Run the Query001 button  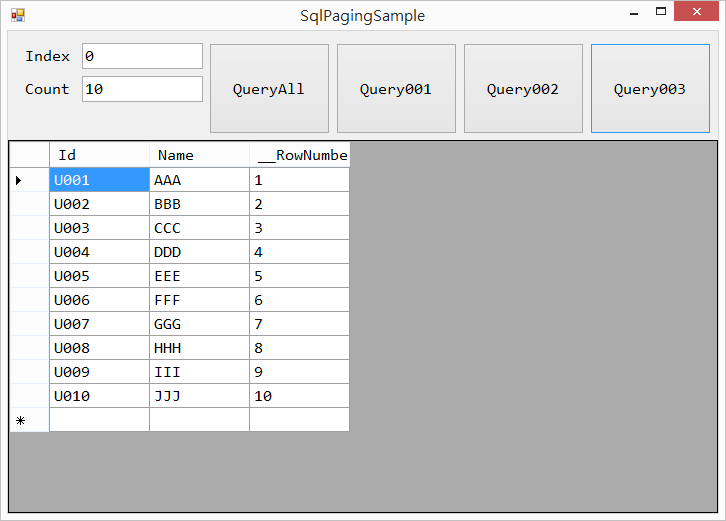point(396,89)
